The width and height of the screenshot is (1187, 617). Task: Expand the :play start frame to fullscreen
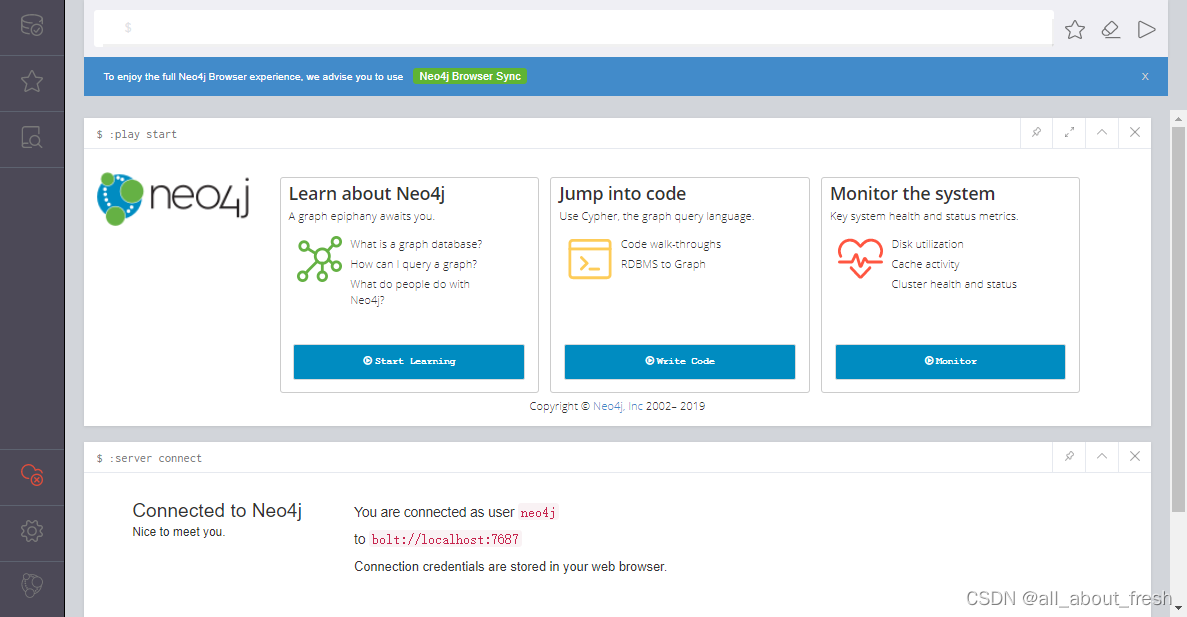[x=1069, y=132]
